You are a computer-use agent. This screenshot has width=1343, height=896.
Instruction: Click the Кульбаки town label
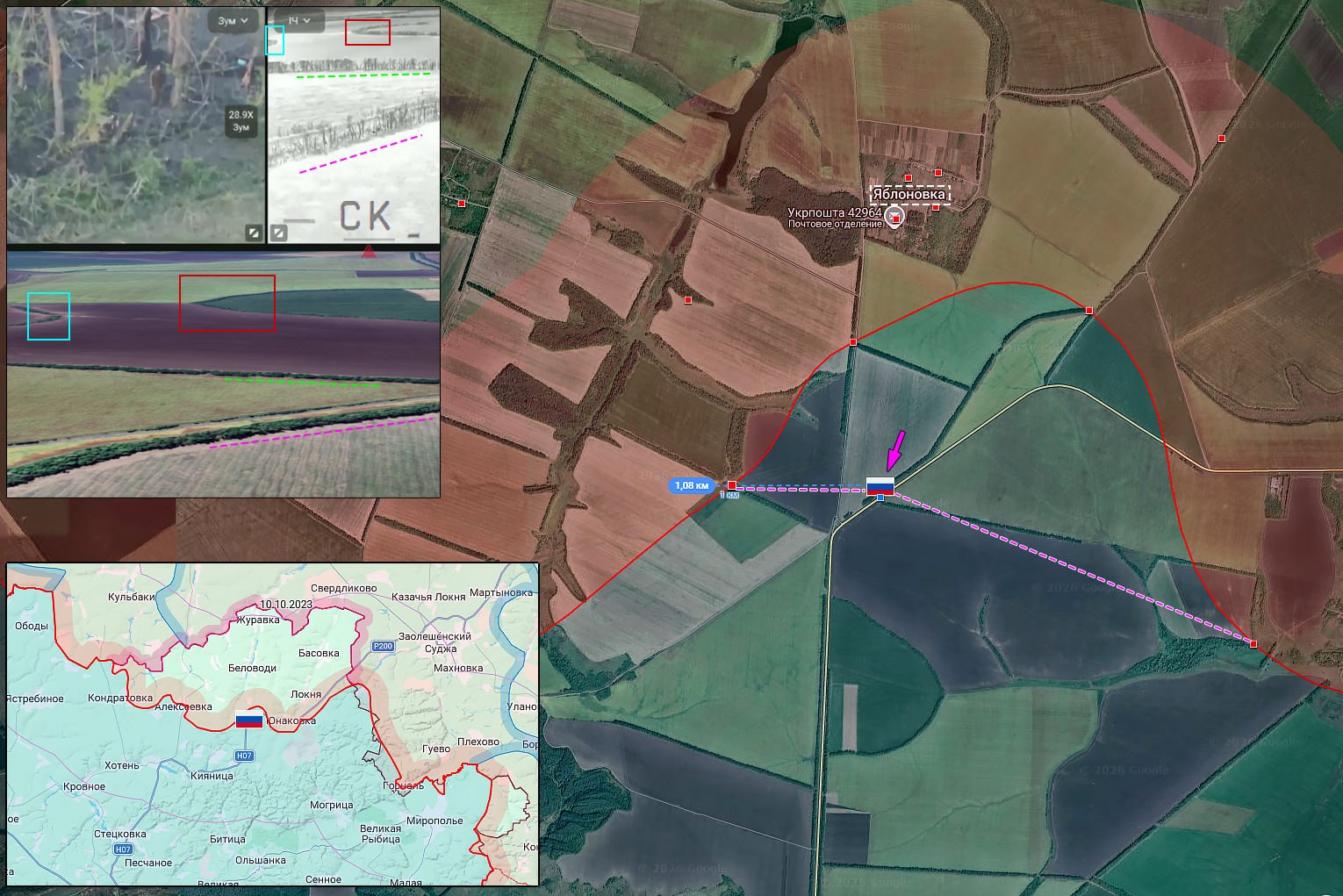click(x=132, y=597)
